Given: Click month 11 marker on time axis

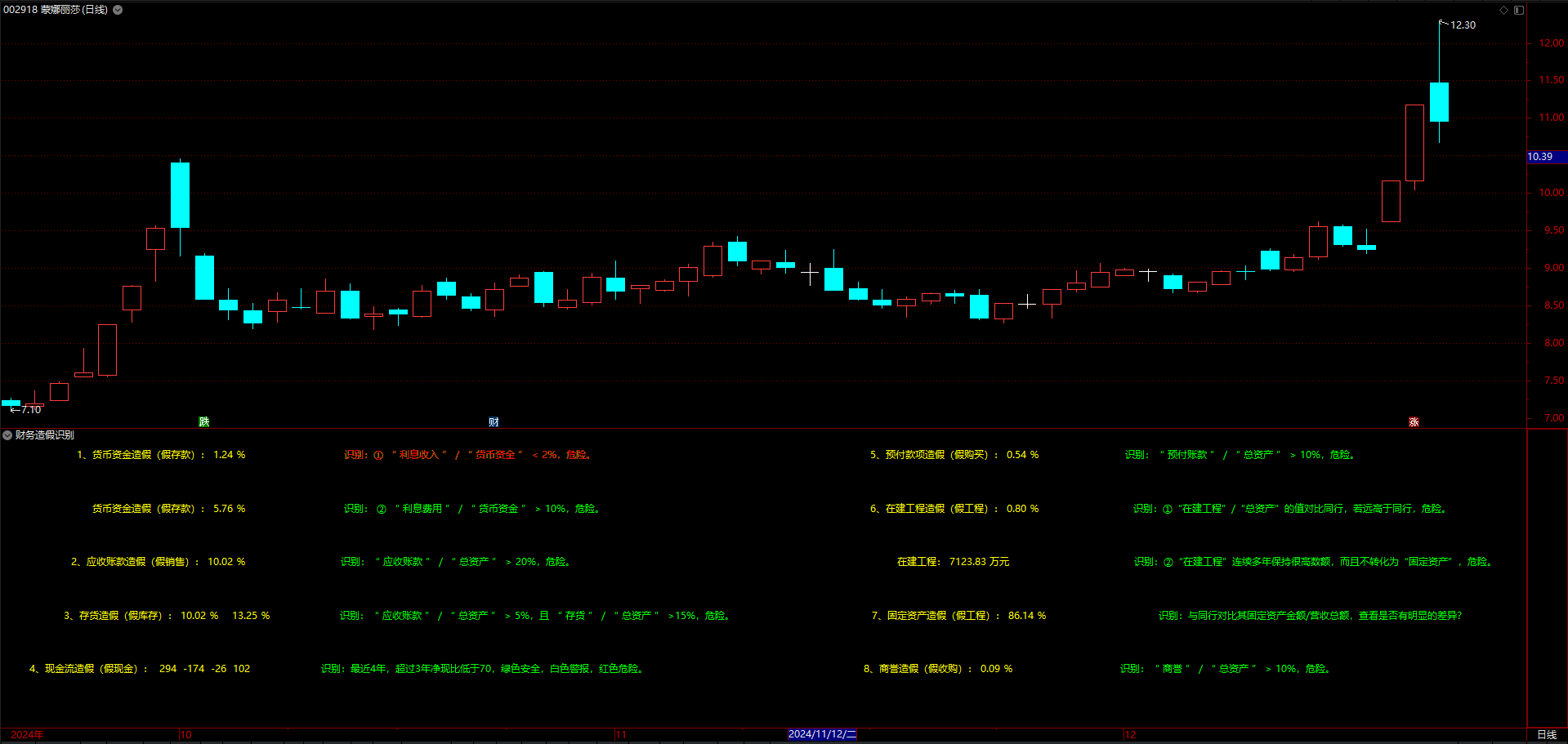Looking at the screenshot, I should (x=621, y=735).
